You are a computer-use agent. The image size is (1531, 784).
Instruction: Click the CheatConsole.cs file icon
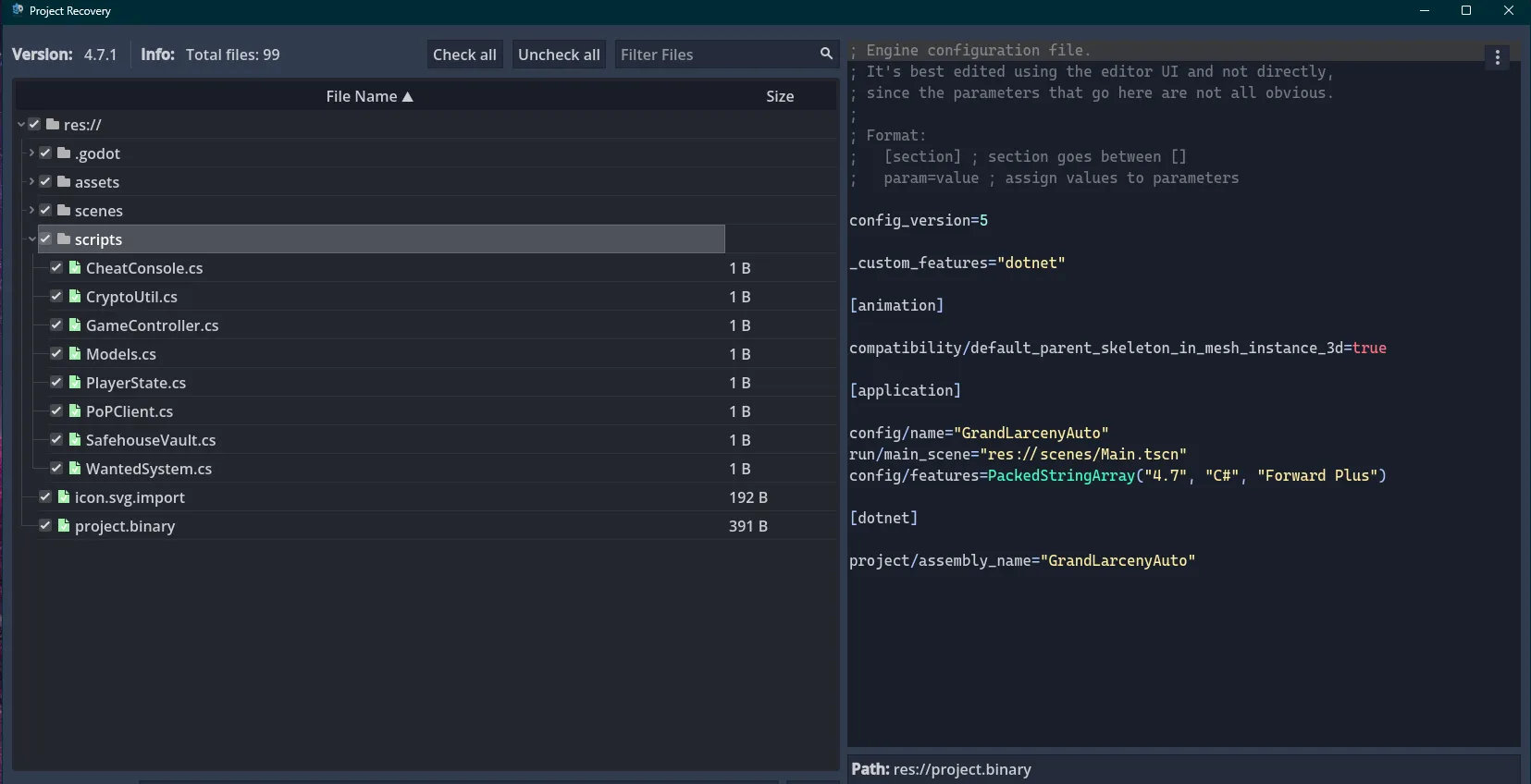point(75,267)
